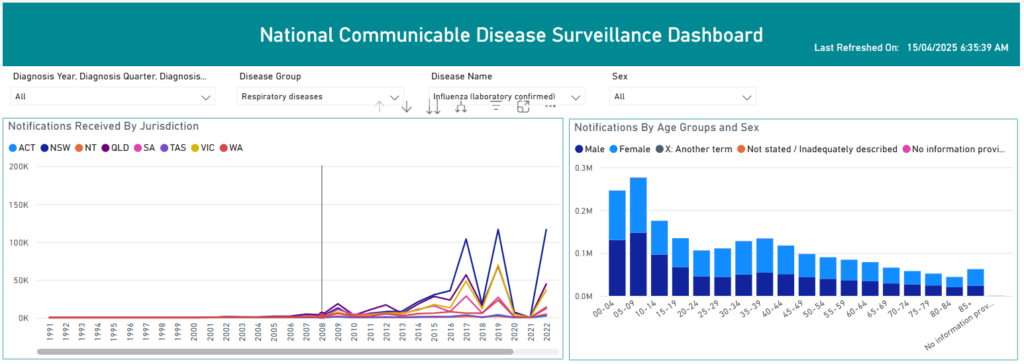Click the Last Refreshed On timestamp

[x=911, y=48]
